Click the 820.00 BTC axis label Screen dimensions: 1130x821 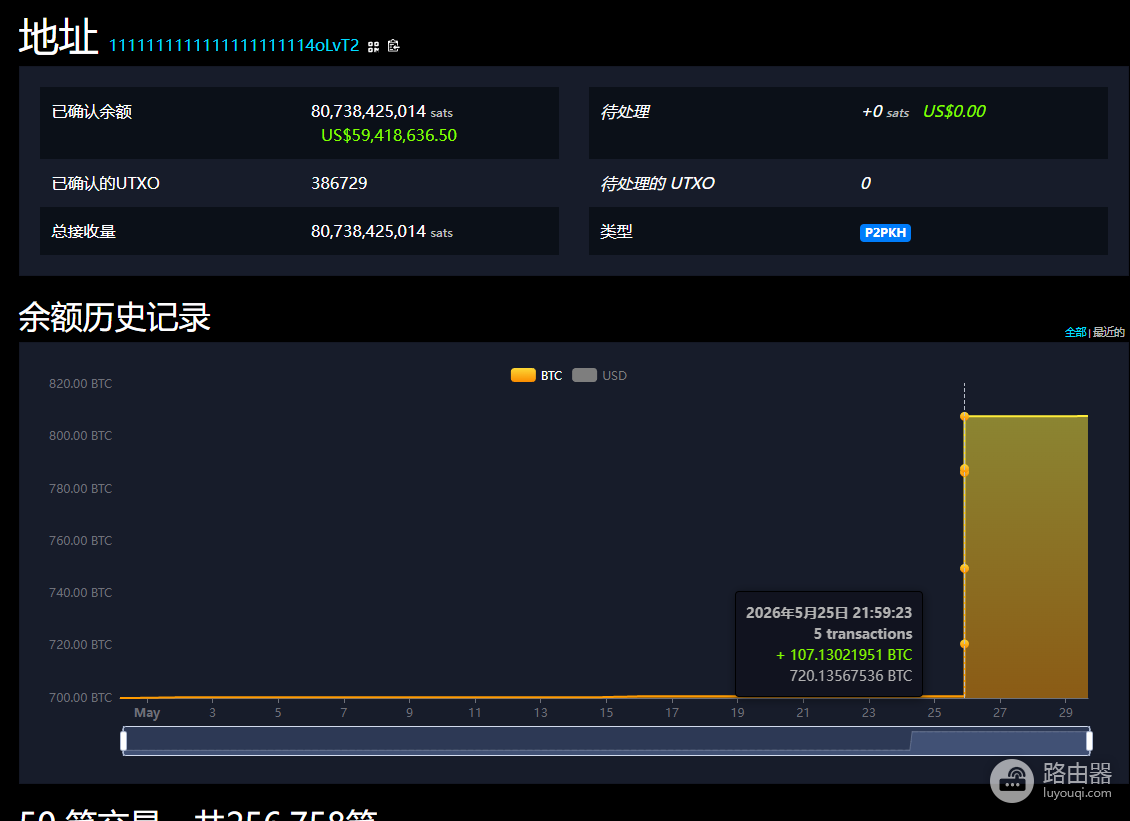[80, 383]
